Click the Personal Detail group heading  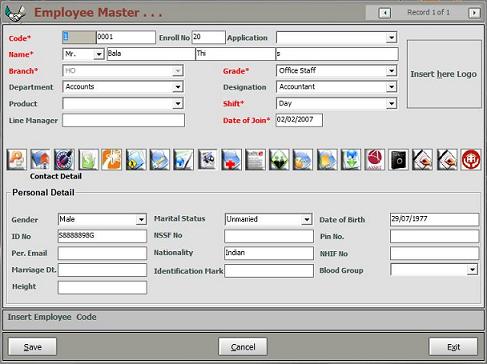[43, 192]
